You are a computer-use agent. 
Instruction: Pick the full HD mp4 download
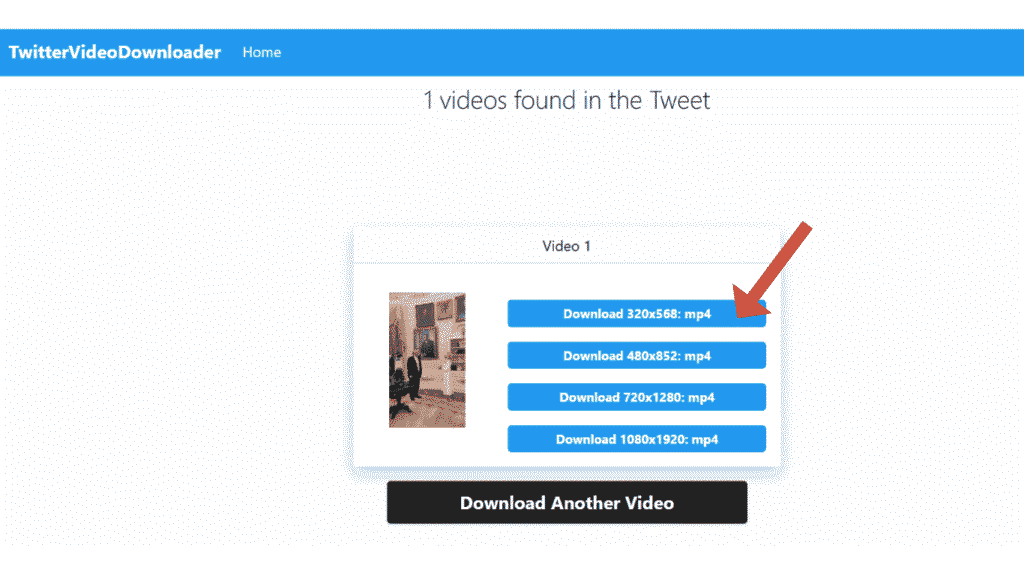[x=637, y=439]
